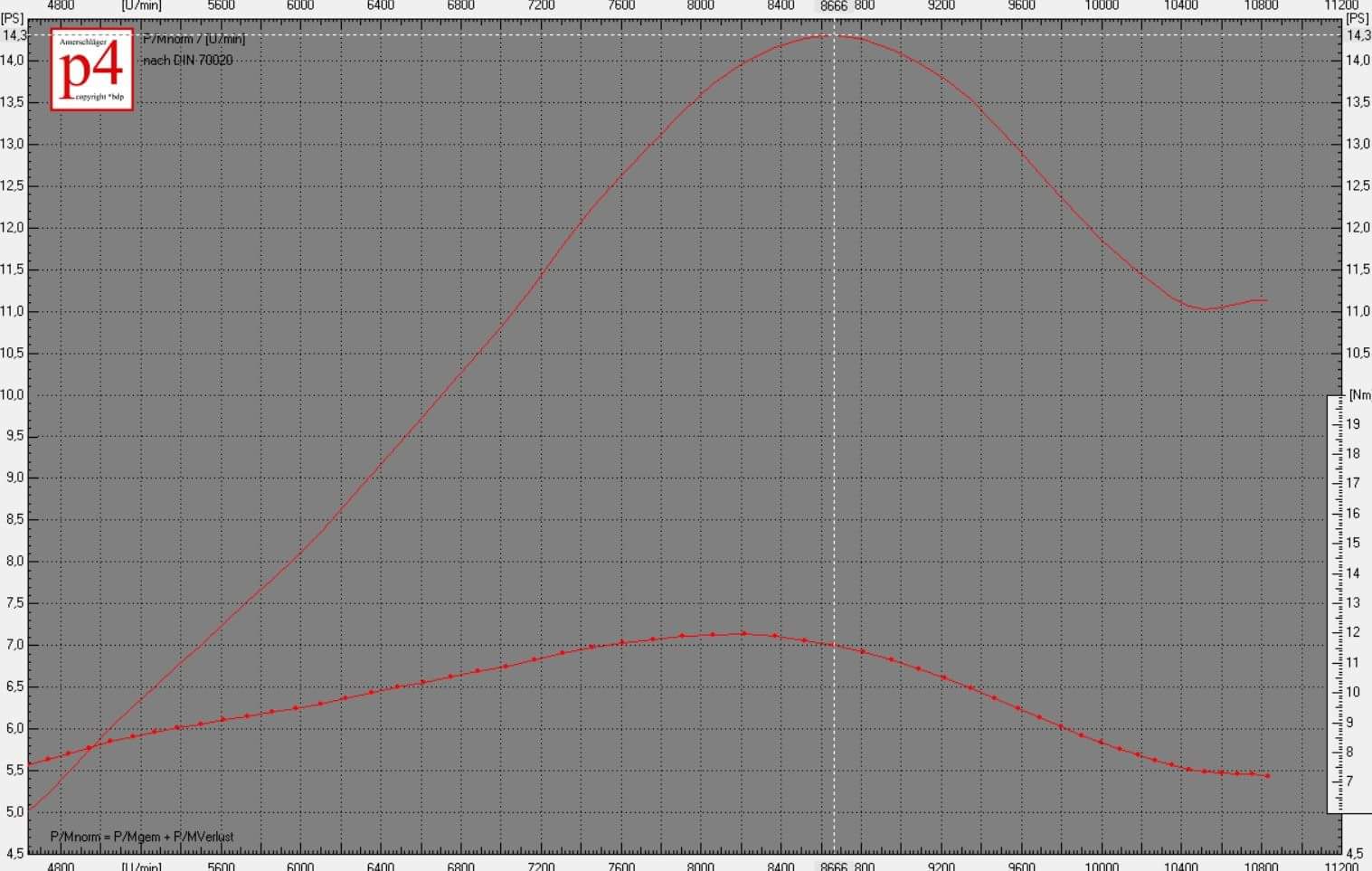This screenshot has width=1372, height=871.
Task: Click the 19 mark on the Nm scale
Action: (x=1353, y=423)
